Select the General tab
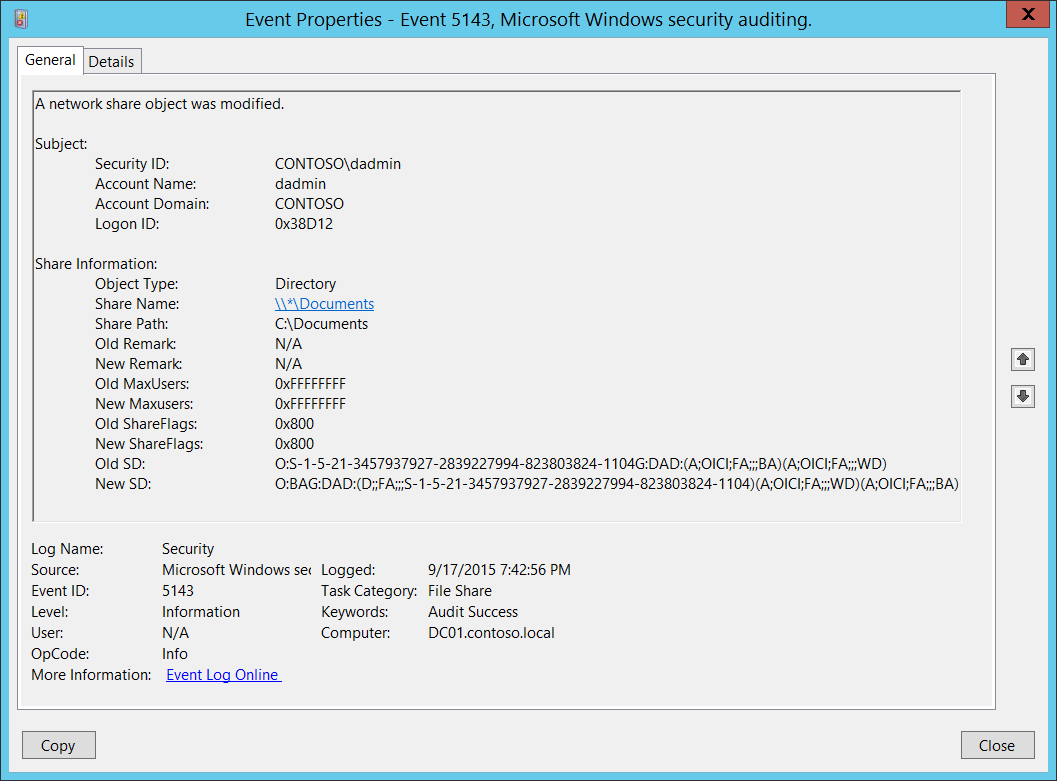1057x781 pixels. point(50,60)
